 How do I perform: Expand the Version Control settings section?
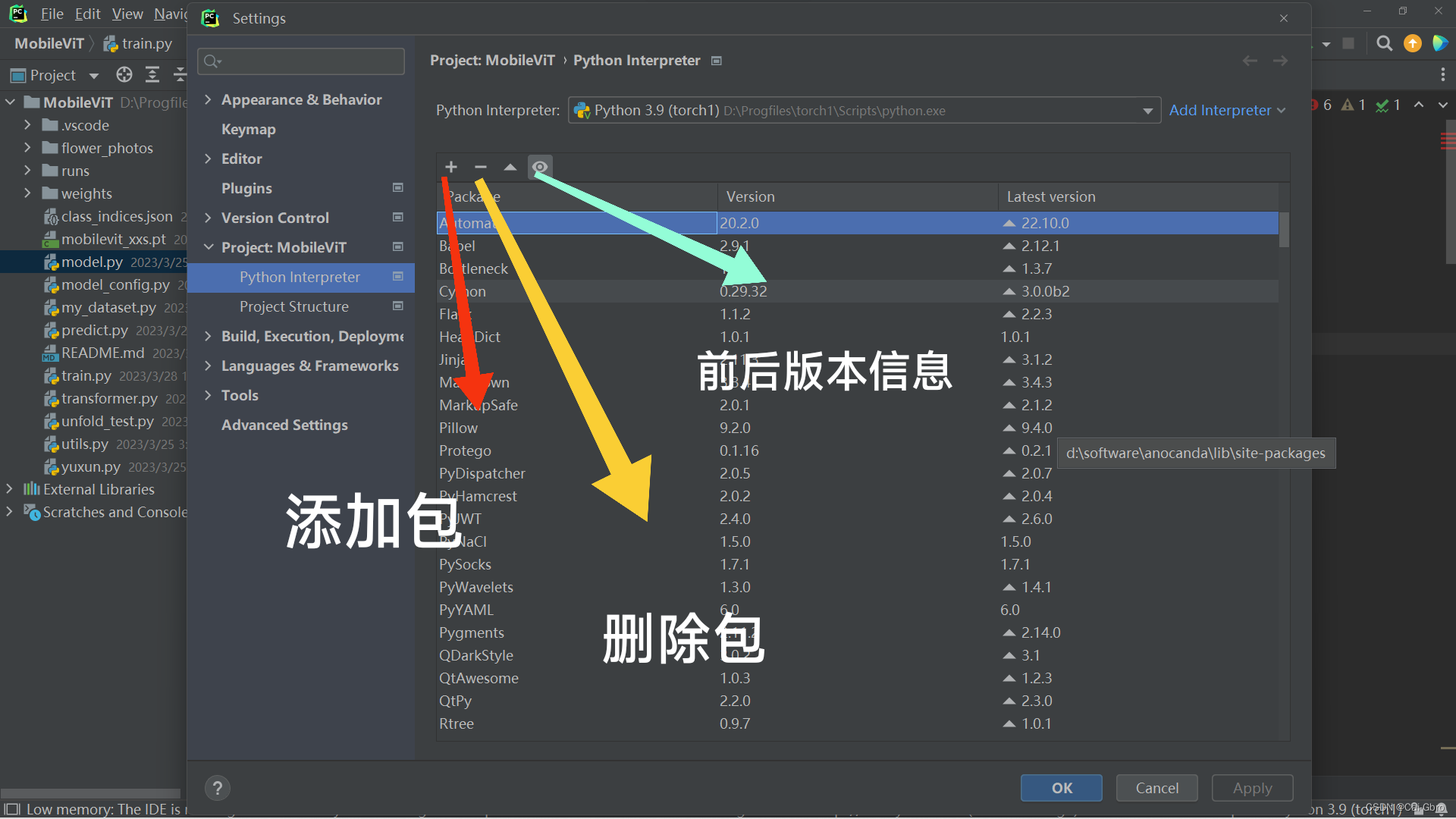tap(208, 218)
